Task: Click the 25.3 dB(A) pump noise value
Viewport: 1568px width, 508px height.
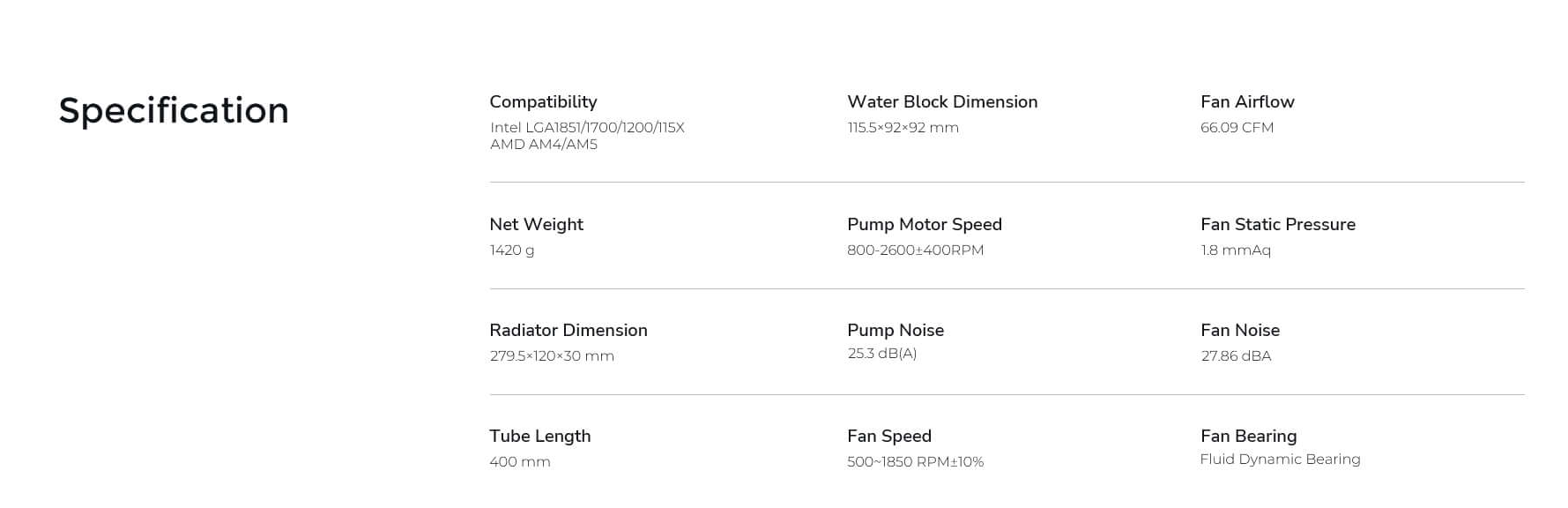Action: point(881,354)
